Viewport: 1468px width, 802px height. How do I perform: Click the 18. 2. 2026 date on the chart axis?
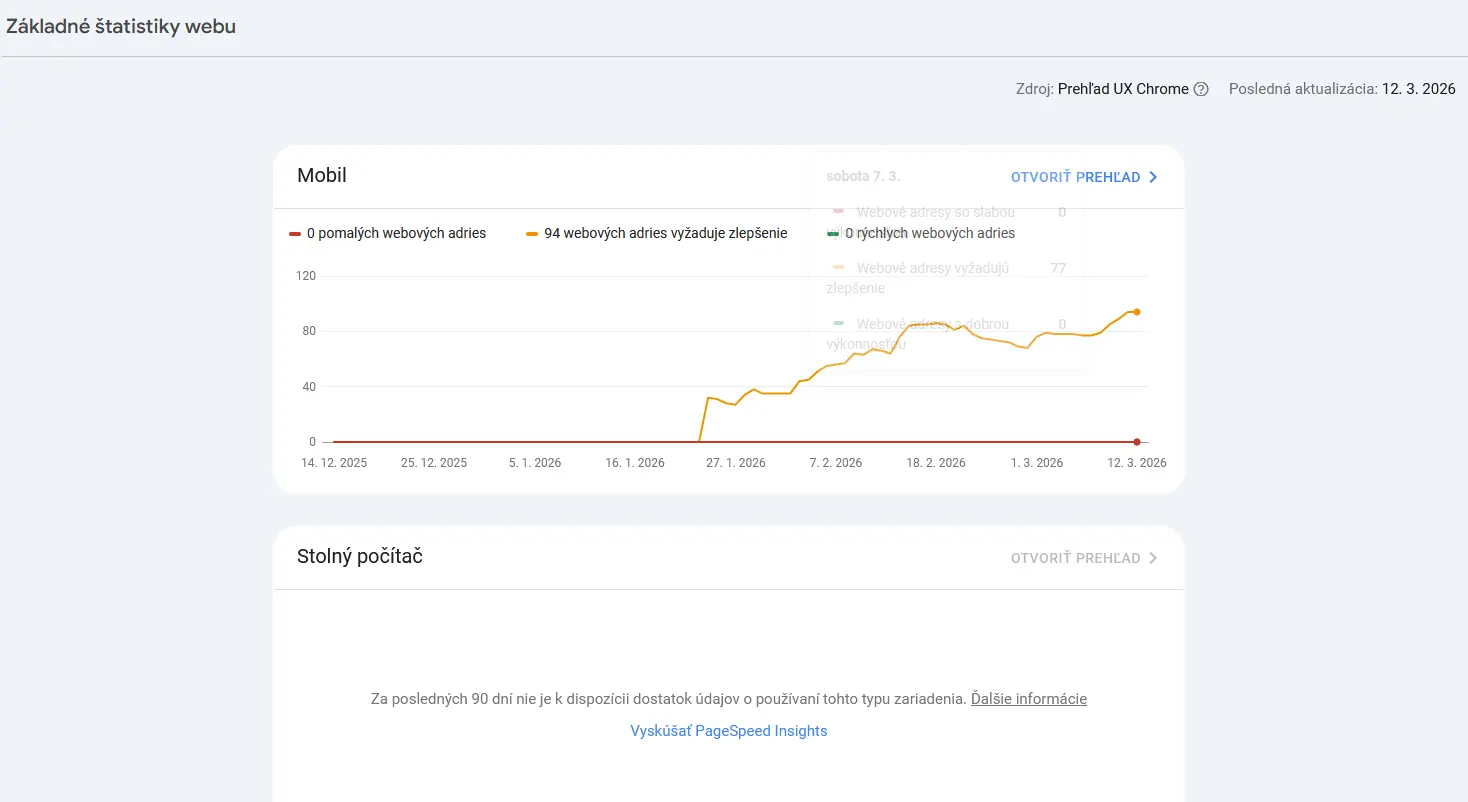(935, 463)
